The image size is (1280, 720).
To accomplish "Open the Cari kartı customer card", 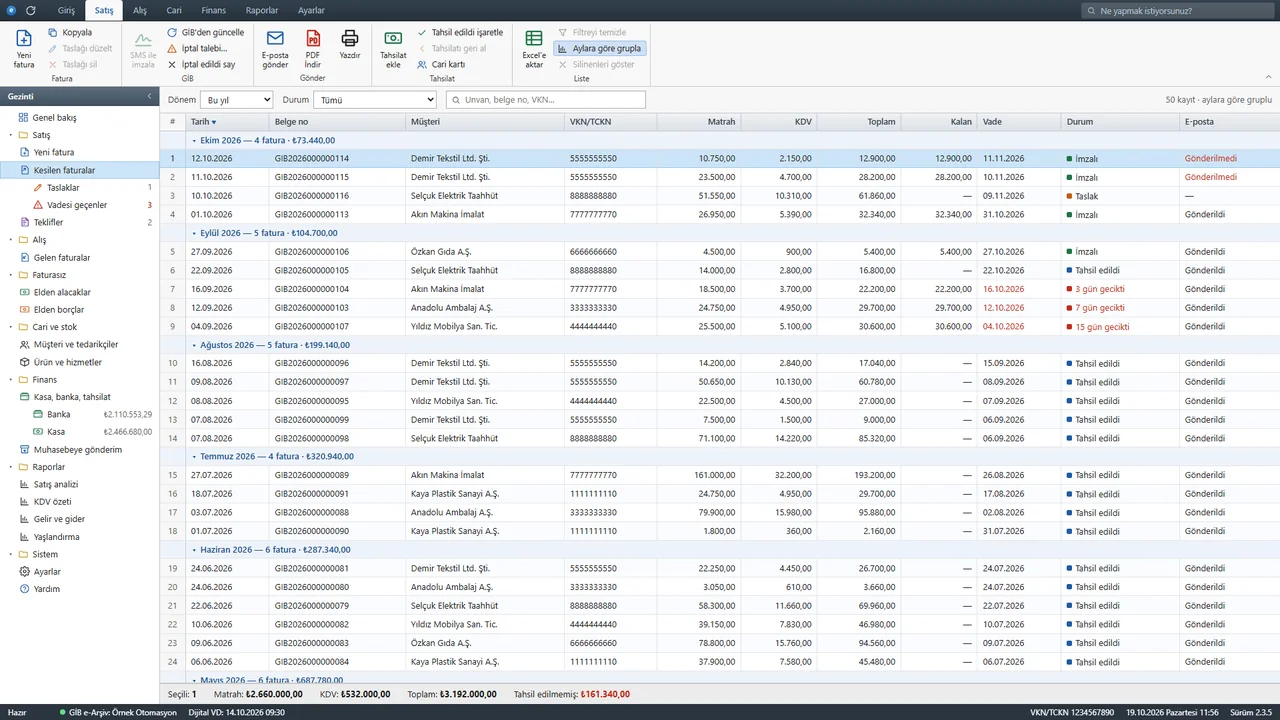I will coord(441,64).
